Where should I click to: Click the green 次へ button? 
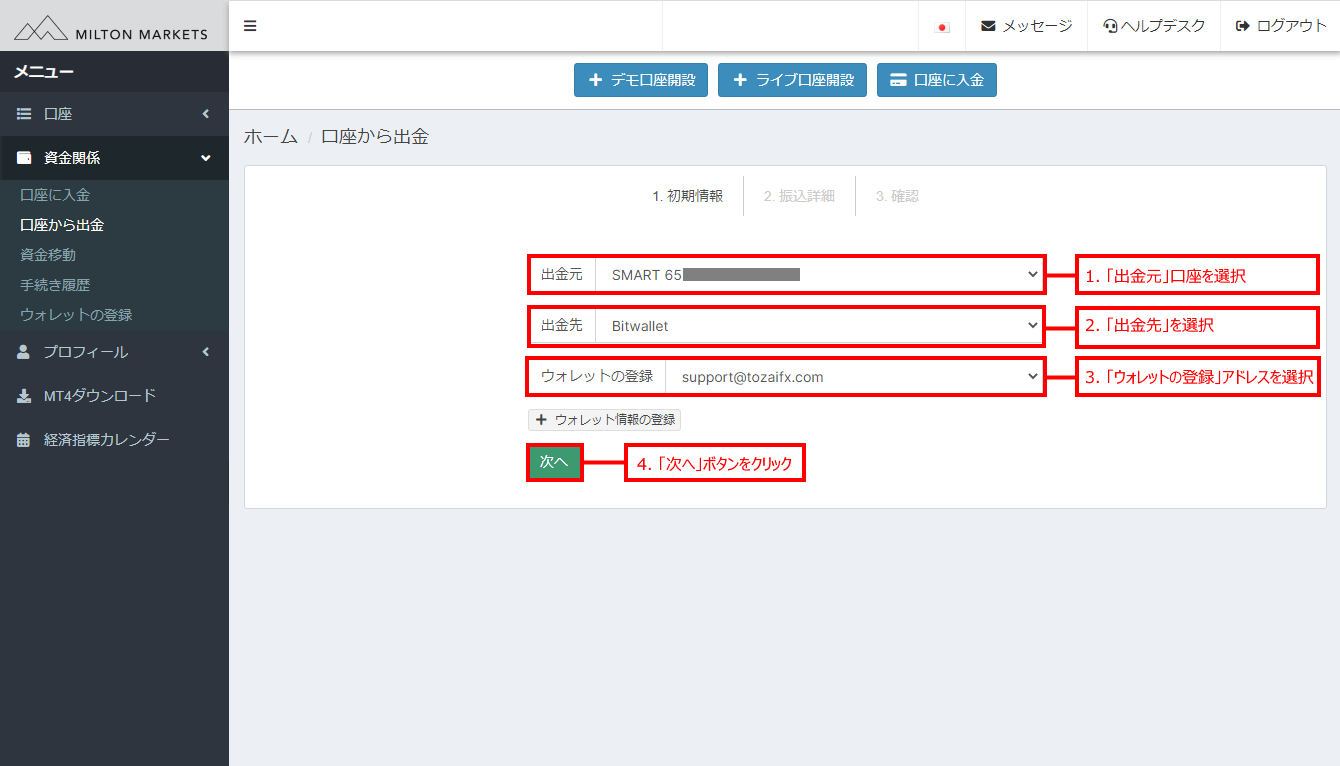pyautogui.click(x=554, y=462)
